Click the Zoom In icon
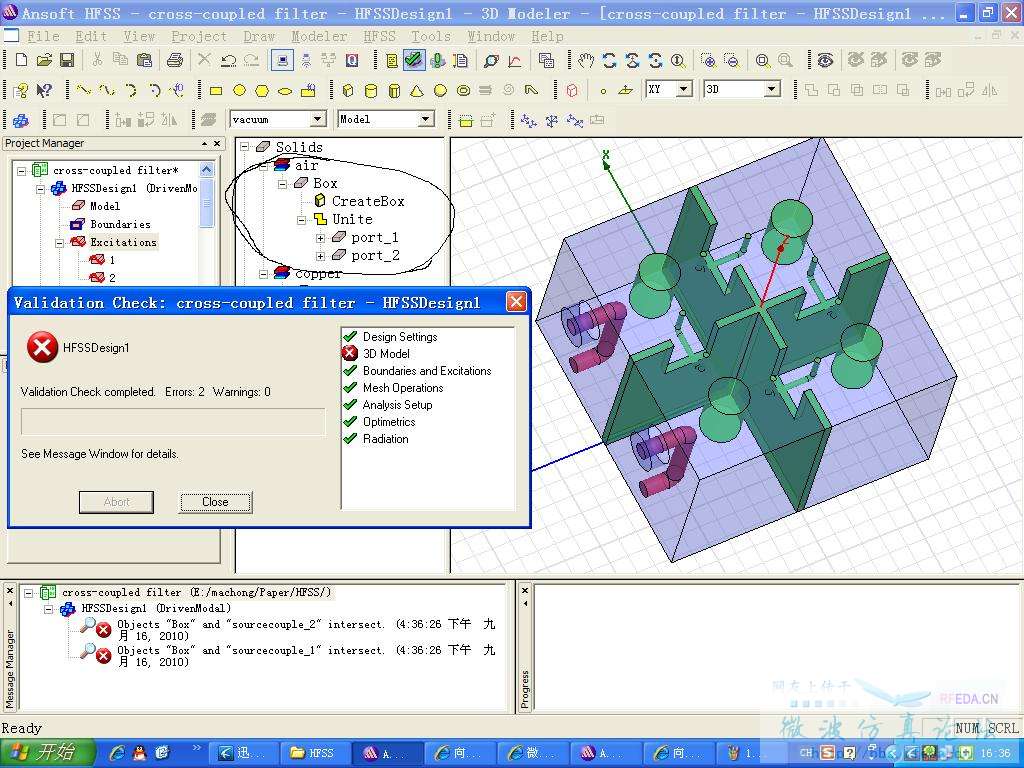This screenshot has height=768, width=1024. [x=708, y=60]
